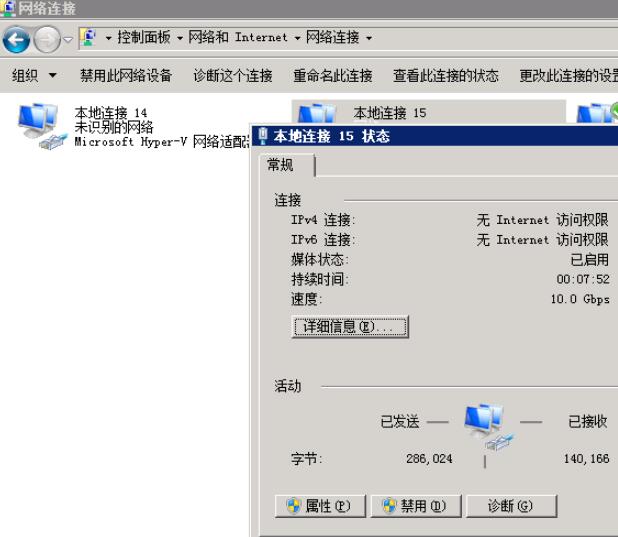Click the 网络连接 window title icon
The image size is (618, 537).
click(x=8, y=8)
